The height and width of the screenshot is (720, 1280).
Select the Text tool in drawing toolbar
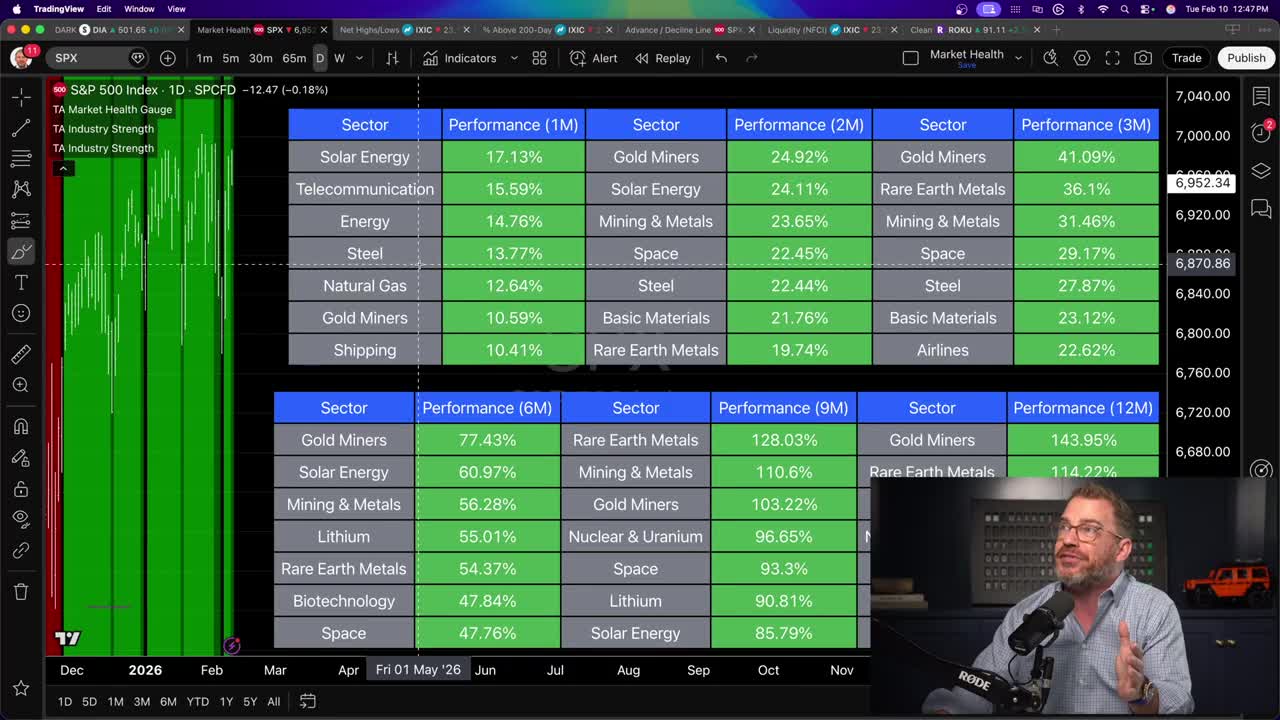pos(20,282)
